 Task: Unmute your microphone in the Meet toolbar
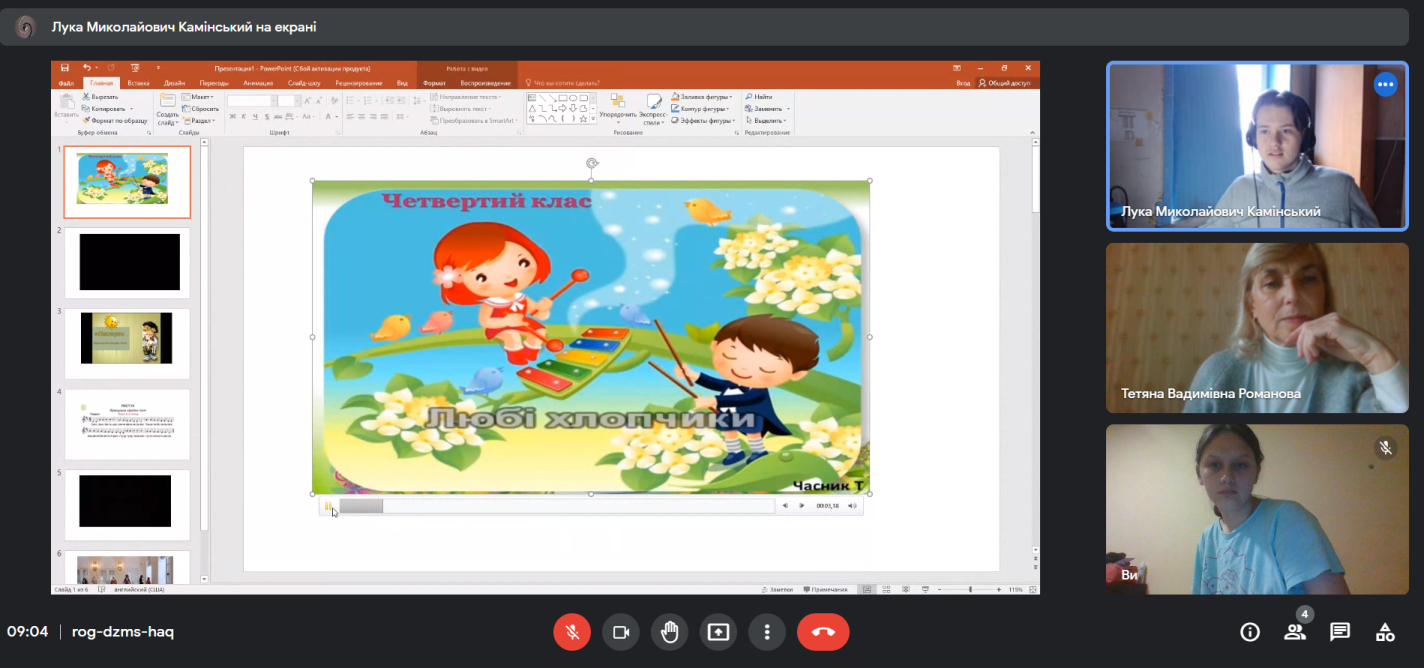[572, 632]
